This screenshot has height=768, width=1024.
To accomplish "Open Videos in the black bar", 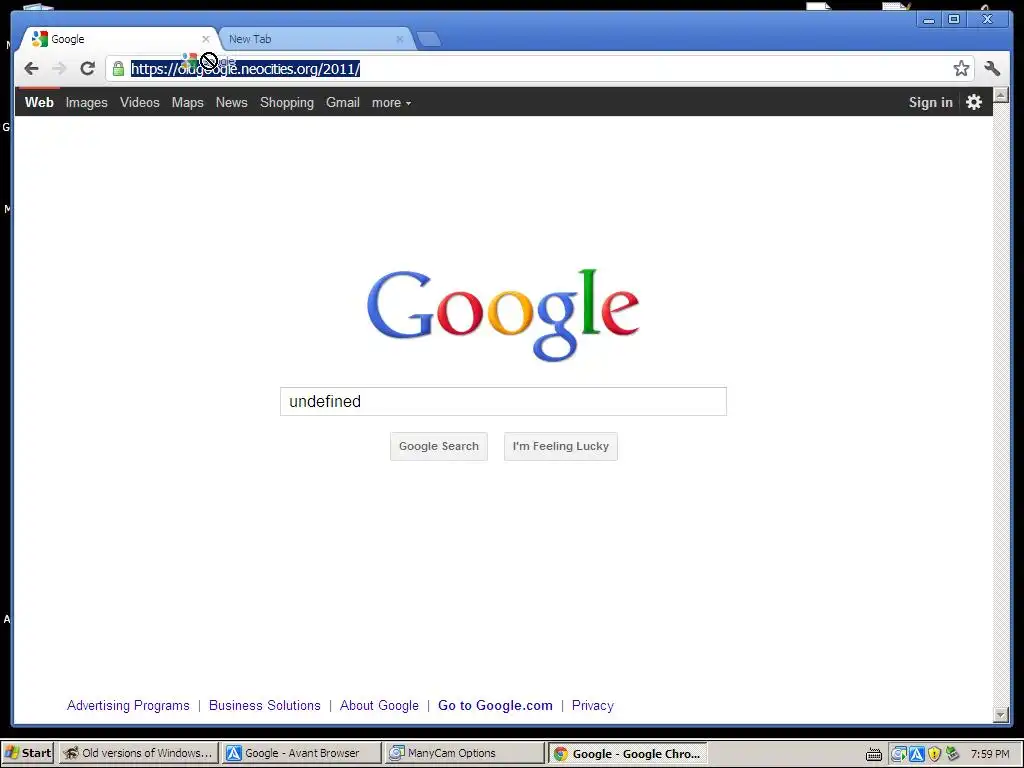I will click(140, 103).
